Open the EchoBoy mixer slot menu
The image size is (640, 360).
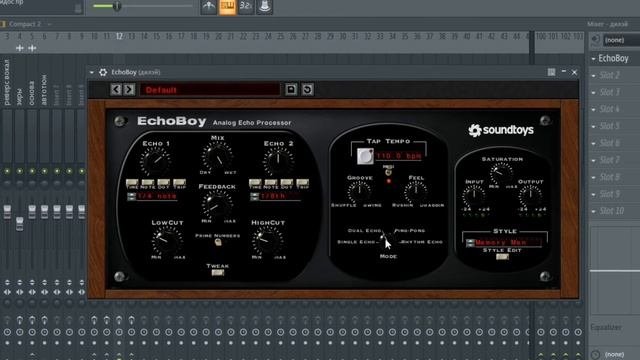coord(593,59)
